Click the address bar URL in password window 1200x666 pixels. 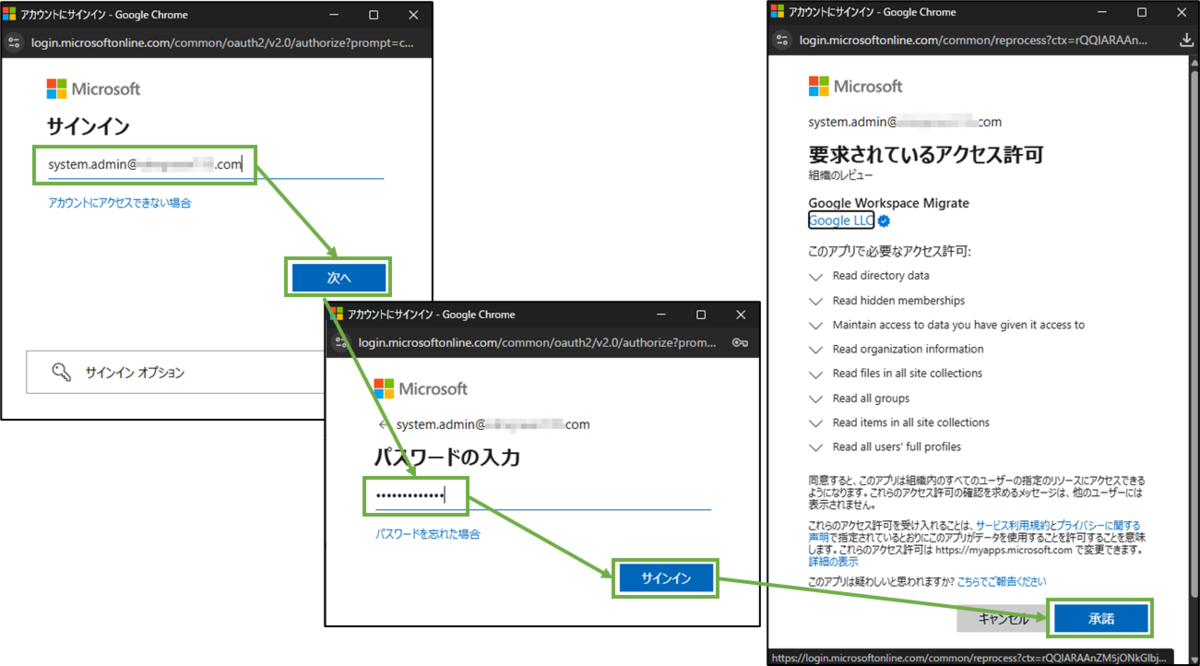point(537,342)
